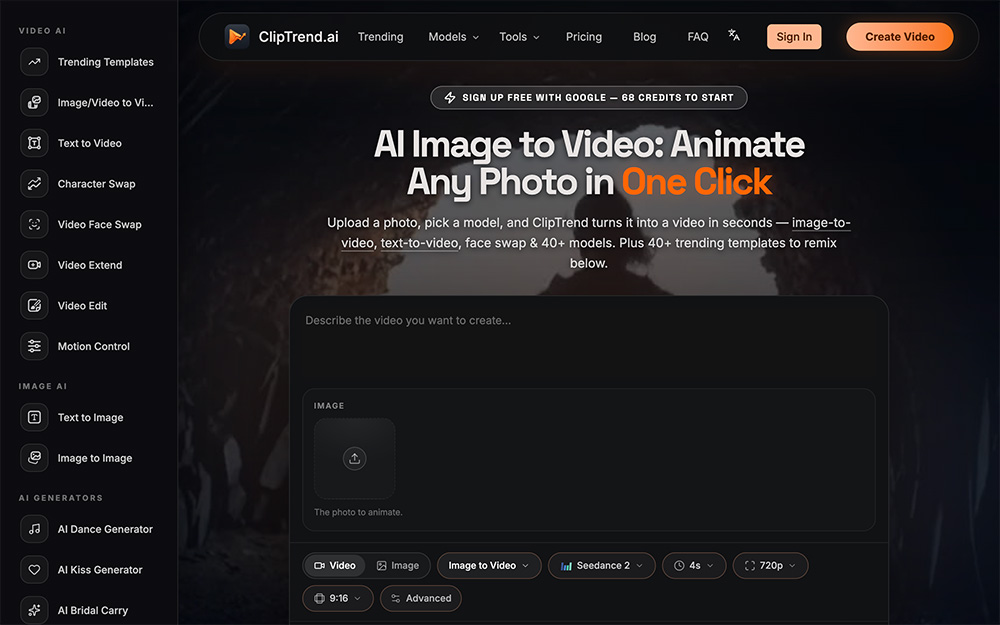This screenshot has height=625, width=1000.
Task: Select Motion Control sidebar label
Action: (x=94, y=346)
